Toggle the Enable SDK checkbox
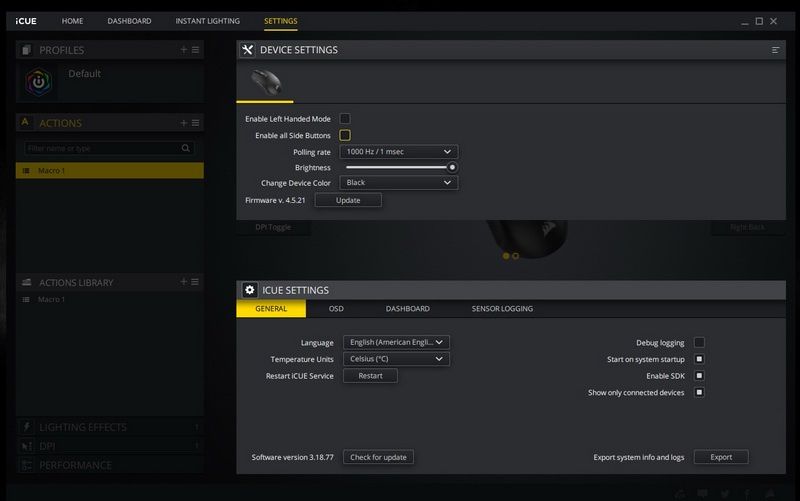Viewport: 800px width, 501px height. (699, 375)
